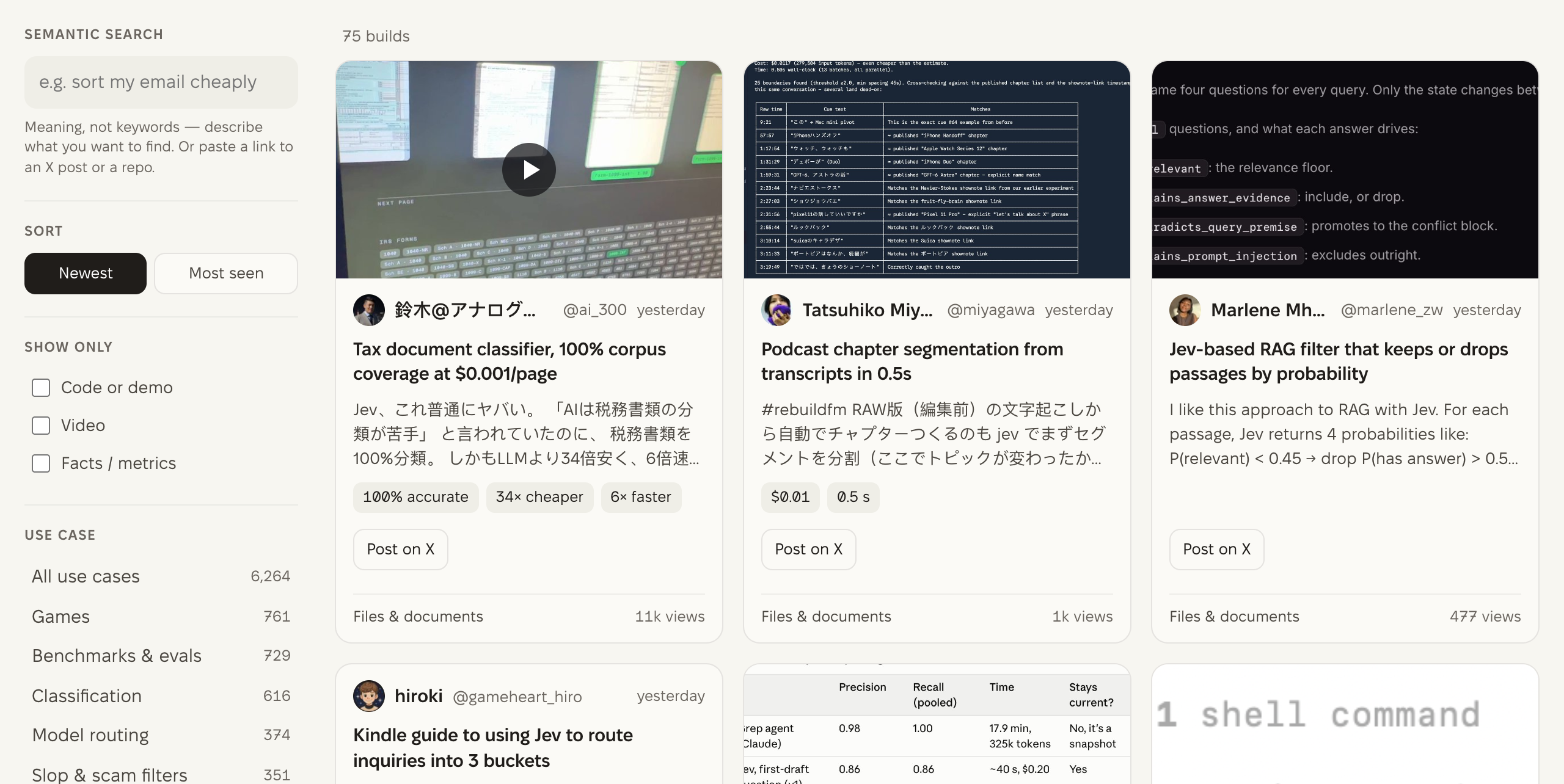The width and height of the screenshot is (1564, 784).
Task: Click the 100% accurate metric tag
Action: (x=415, y=498)
